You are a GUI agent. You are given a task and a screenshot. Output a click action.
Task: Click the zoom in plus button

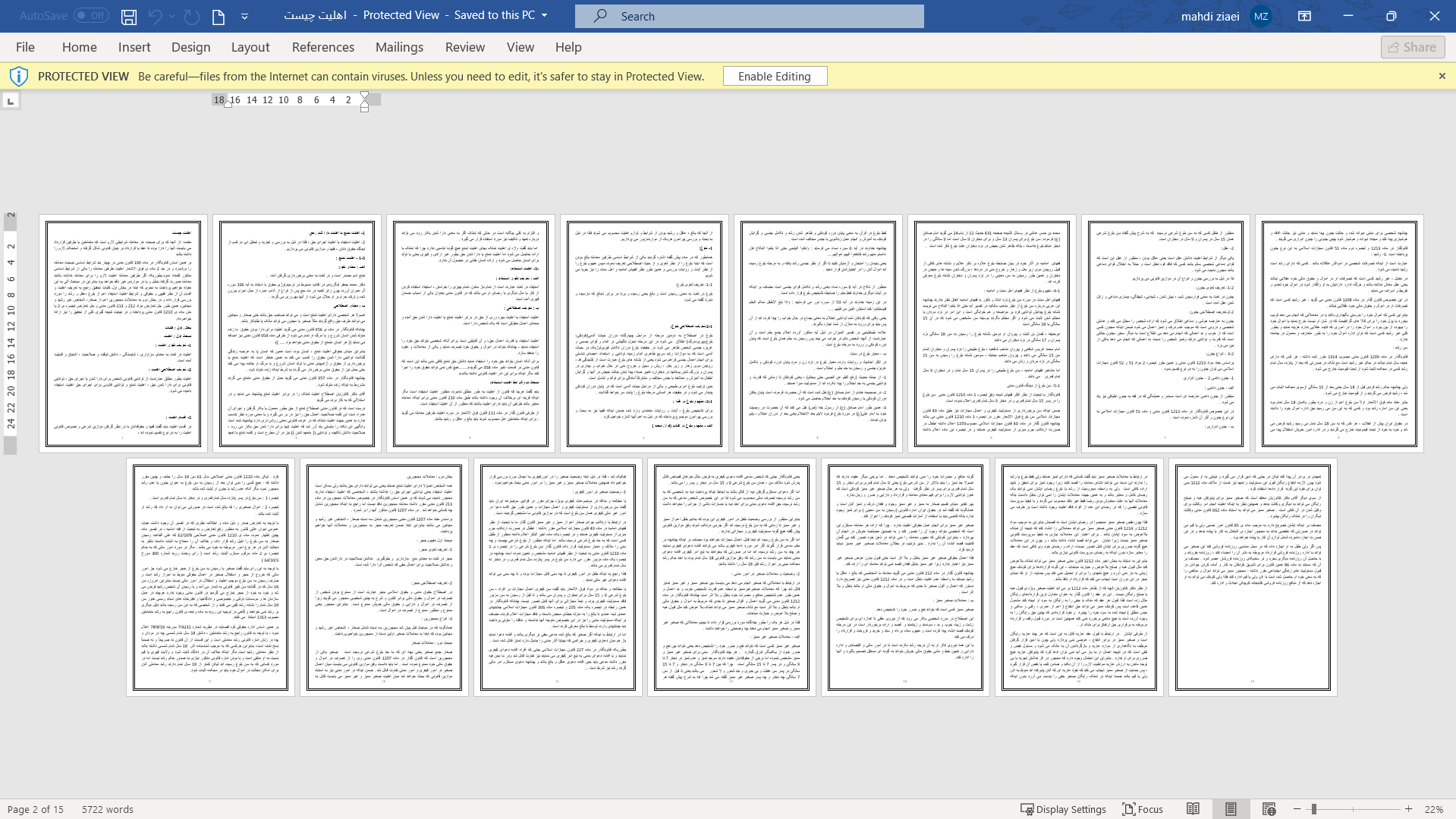(x=1409, y=809)
